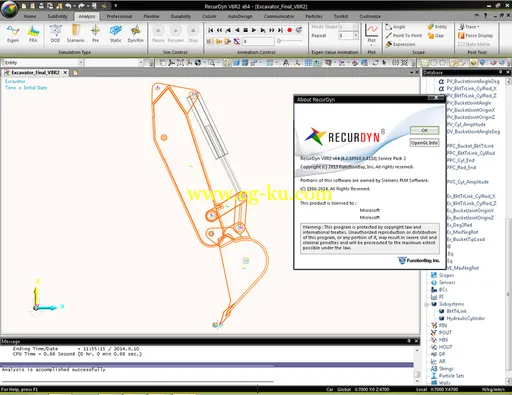Switch to the Particles ribbon tab
The image size is (512, 395).
(x=314, y=16)
